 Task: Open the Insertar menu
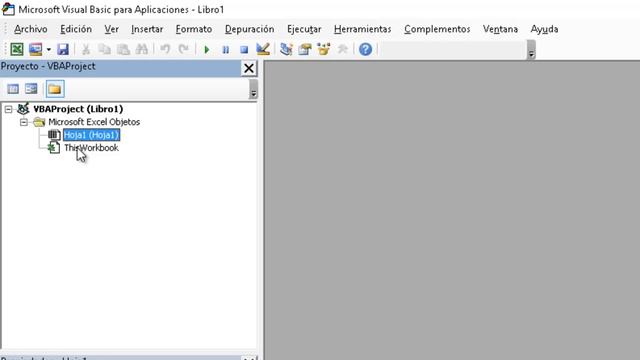[x=147, y=29]
